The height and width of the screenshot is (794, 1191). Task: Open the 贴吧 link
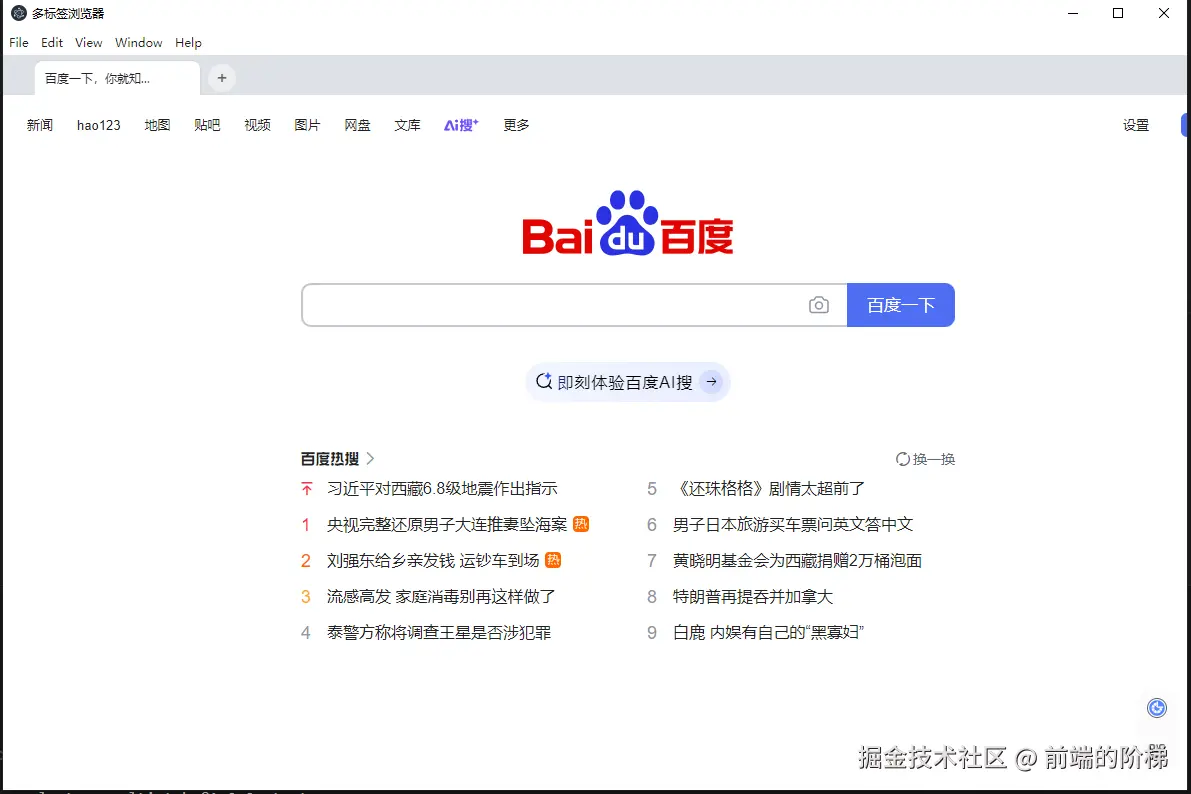point(207,125)
